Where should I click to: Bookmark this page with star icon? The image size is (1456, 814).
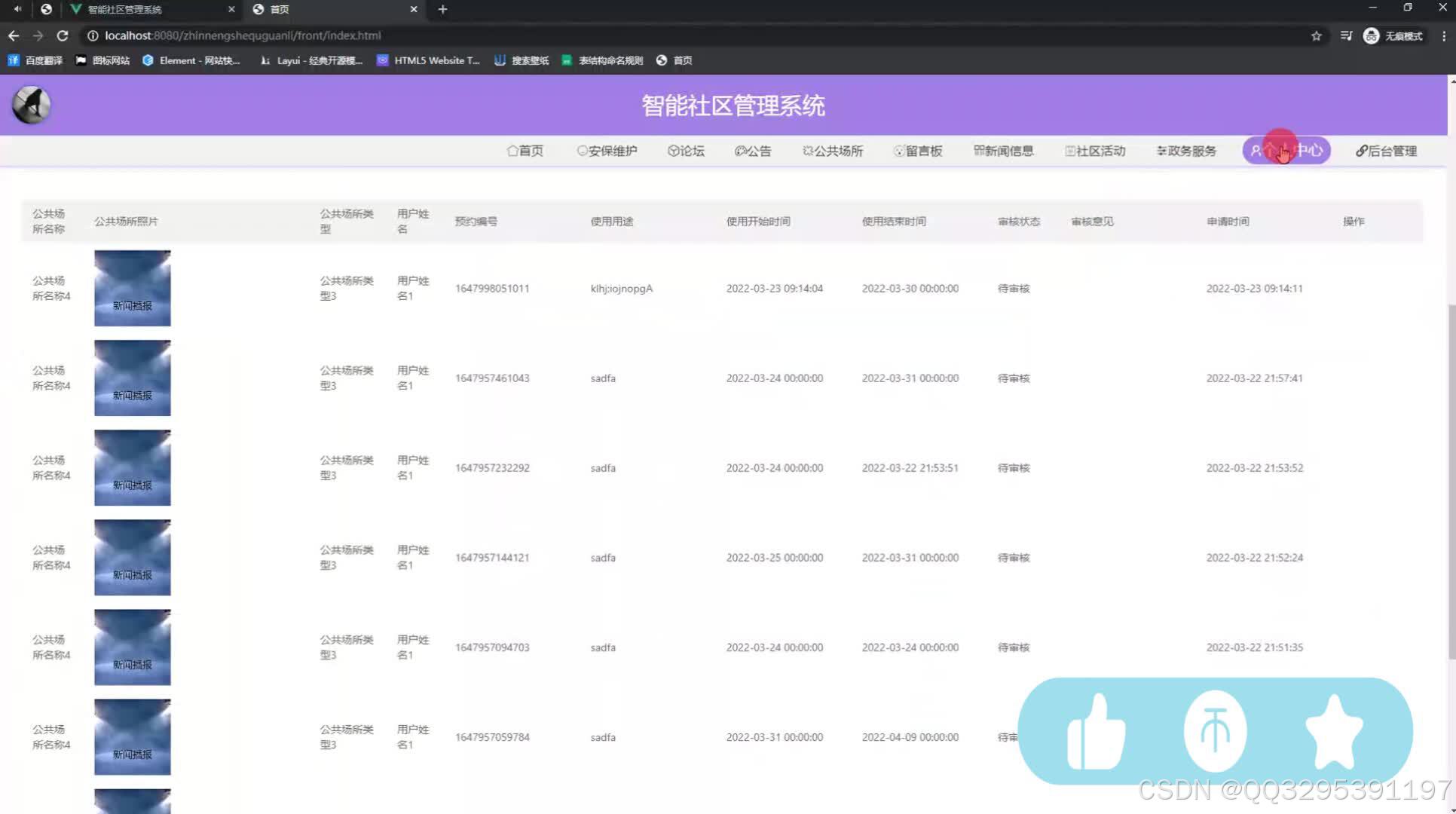tap(1316, 35)
